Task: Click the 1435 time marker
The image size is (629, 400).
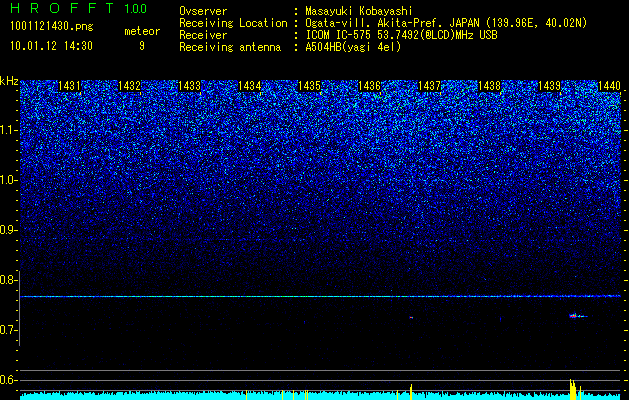Action: click(309, 86)
